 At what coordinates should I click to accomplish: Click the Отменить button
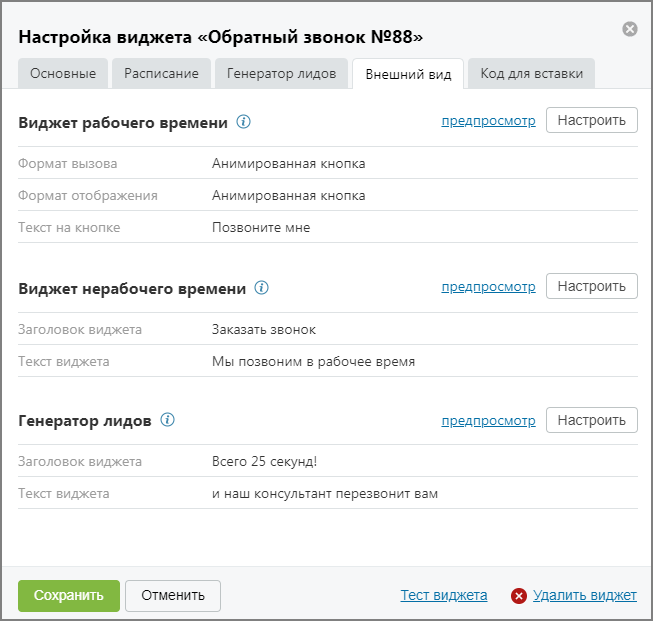(173, 596)
